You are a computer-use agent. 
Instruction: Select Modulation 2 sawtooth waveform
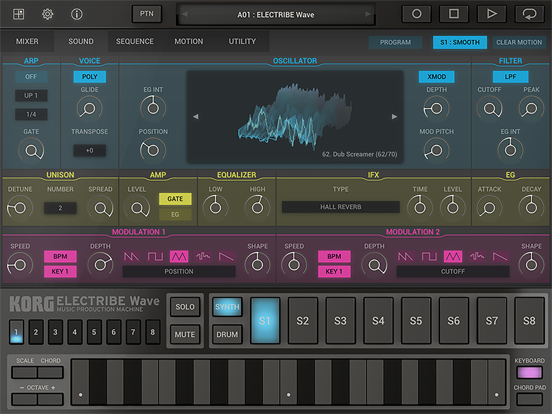click(405, 257)
